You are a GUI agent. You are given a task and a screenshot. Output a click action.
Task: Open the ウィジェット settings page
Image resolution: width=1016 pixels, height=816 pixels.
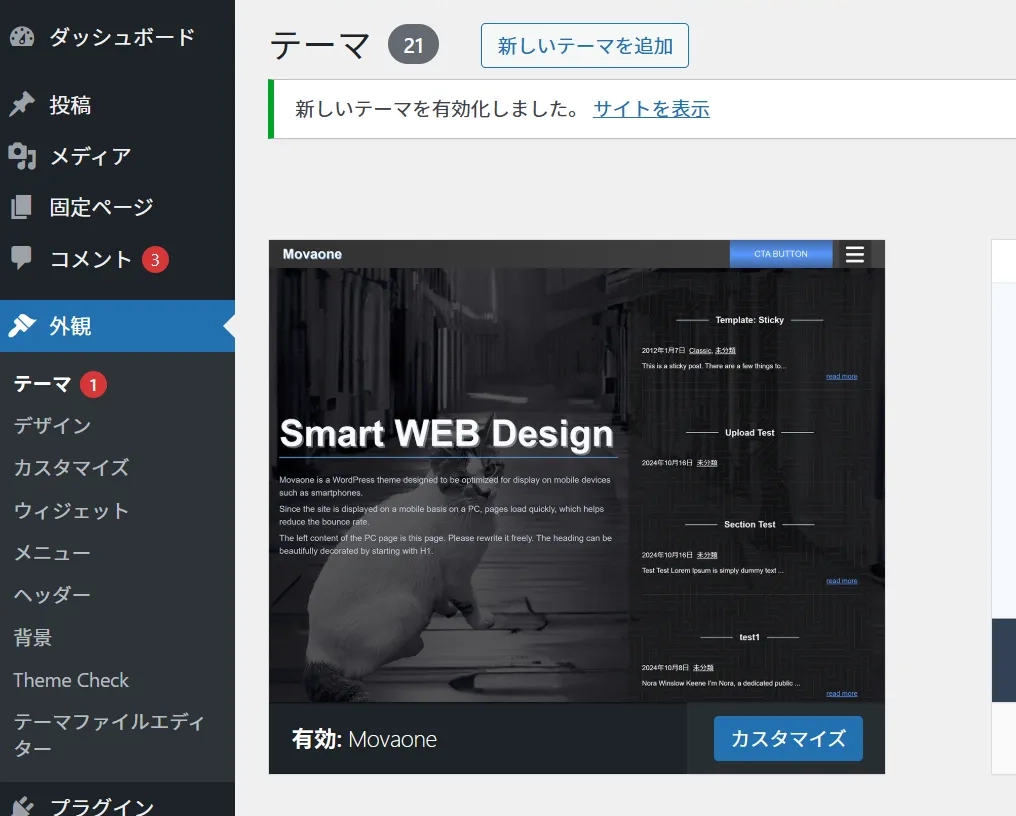coord(71,511)
